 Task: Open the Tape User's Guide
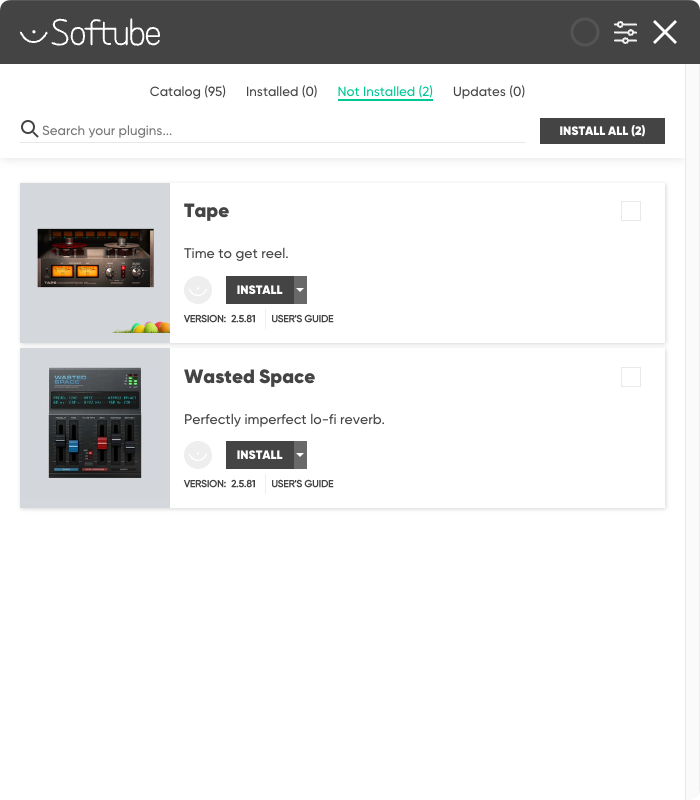click(302, 319)
